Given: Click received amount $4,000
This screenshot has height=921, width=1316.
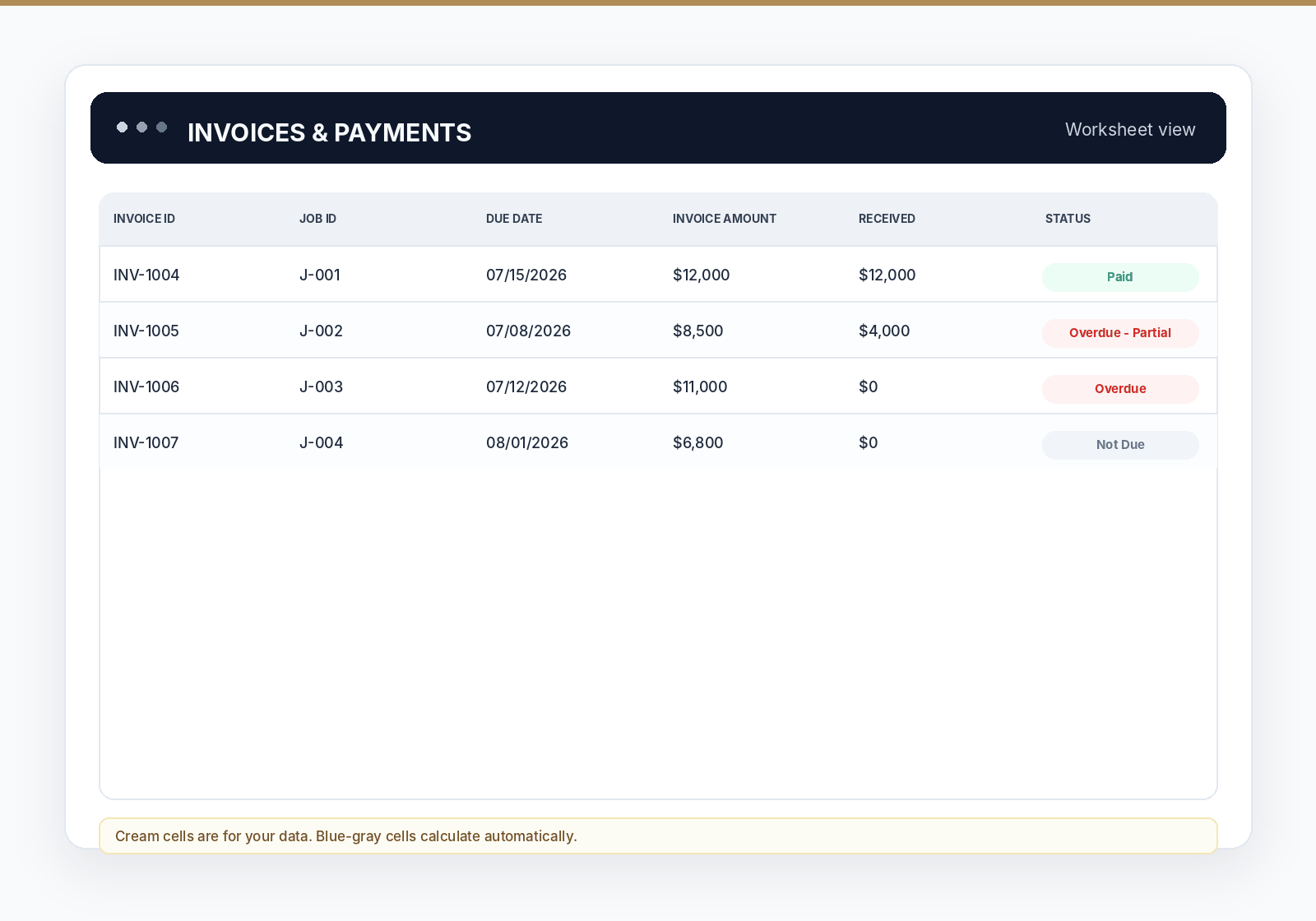Looking at the screenshot, I should [x=884, y=331].
